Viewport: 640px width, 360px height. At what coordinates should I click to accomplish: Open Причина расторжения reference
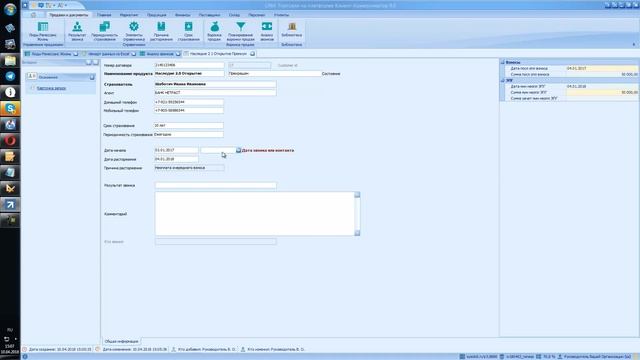(x=161, y=31)
